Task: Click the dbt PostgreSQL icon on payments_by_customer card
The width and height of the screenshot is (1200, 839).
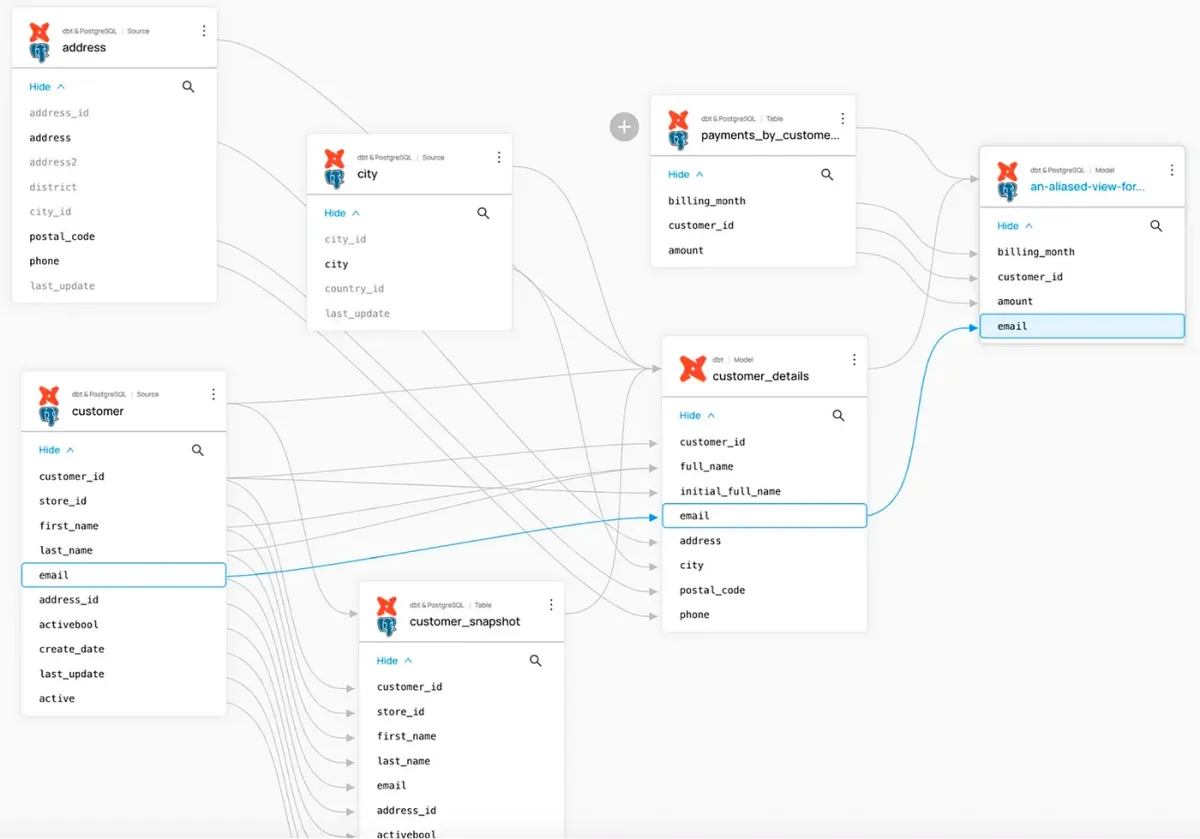Action: pyautogui.click(x=678, y=130)
